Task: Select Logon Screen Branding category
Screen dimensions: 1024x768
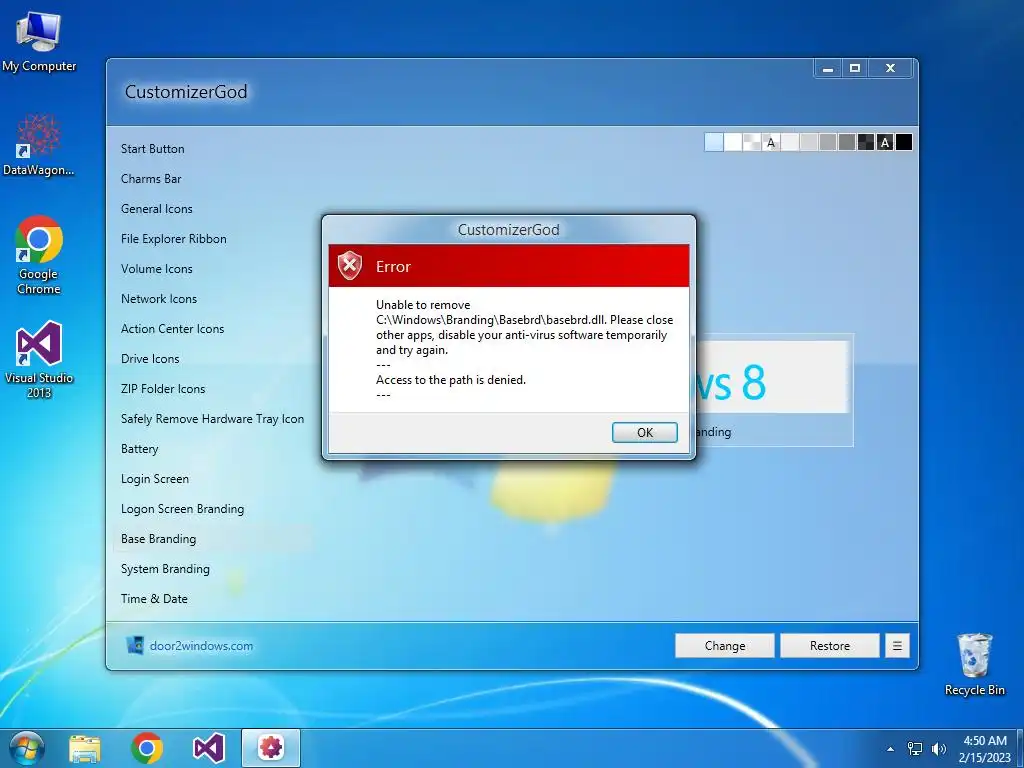Action: click(182, 509)
